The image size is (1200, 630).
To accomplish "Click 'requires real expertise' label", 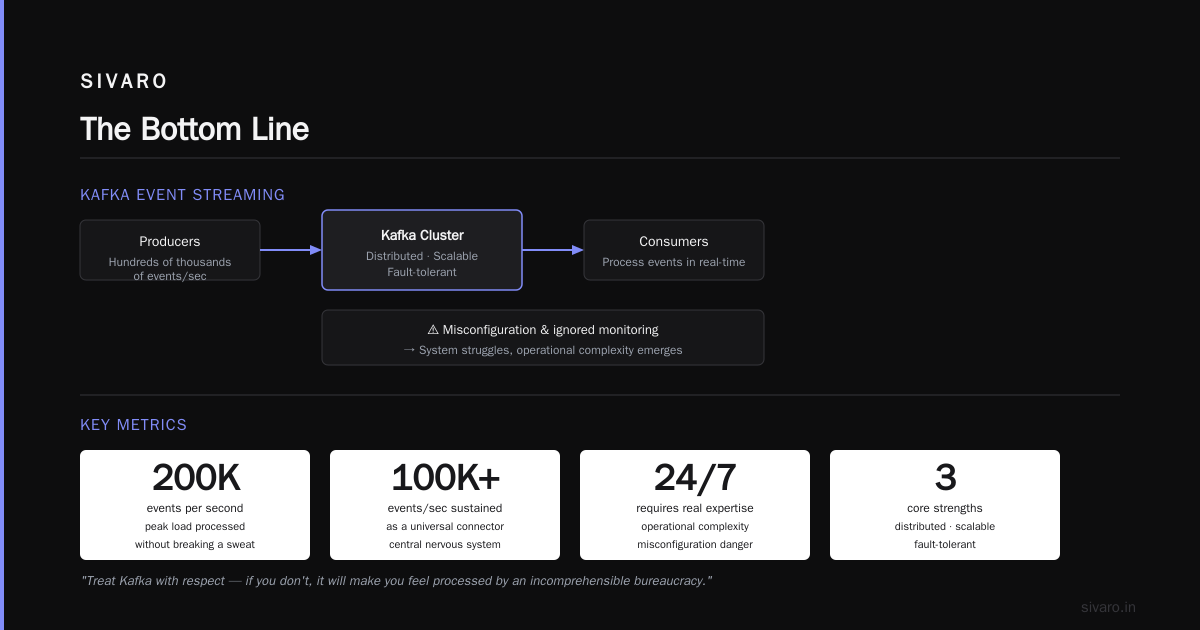I will click(x=695, y=508).
